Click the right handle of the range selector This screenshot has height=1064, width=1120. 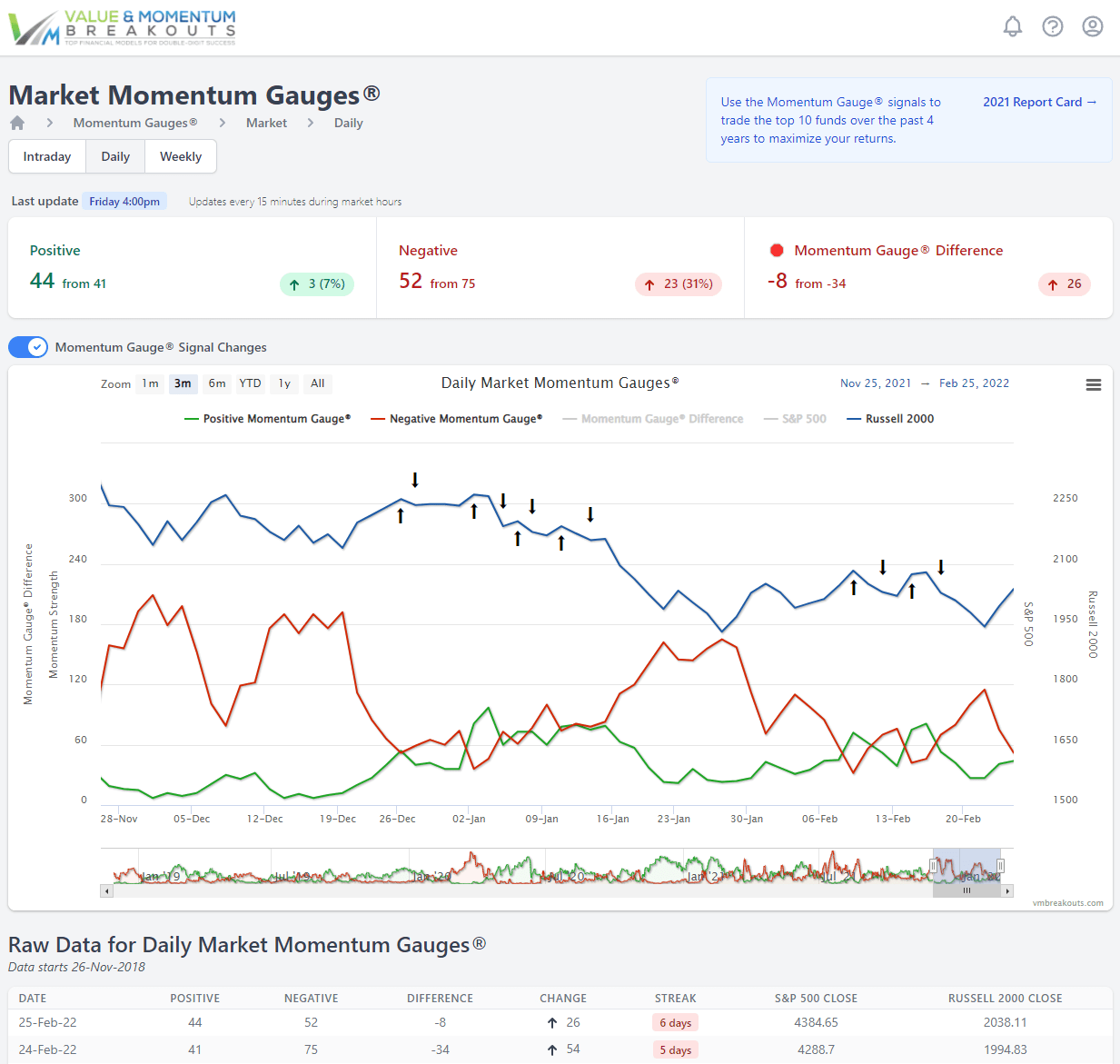click(1001, 865)
